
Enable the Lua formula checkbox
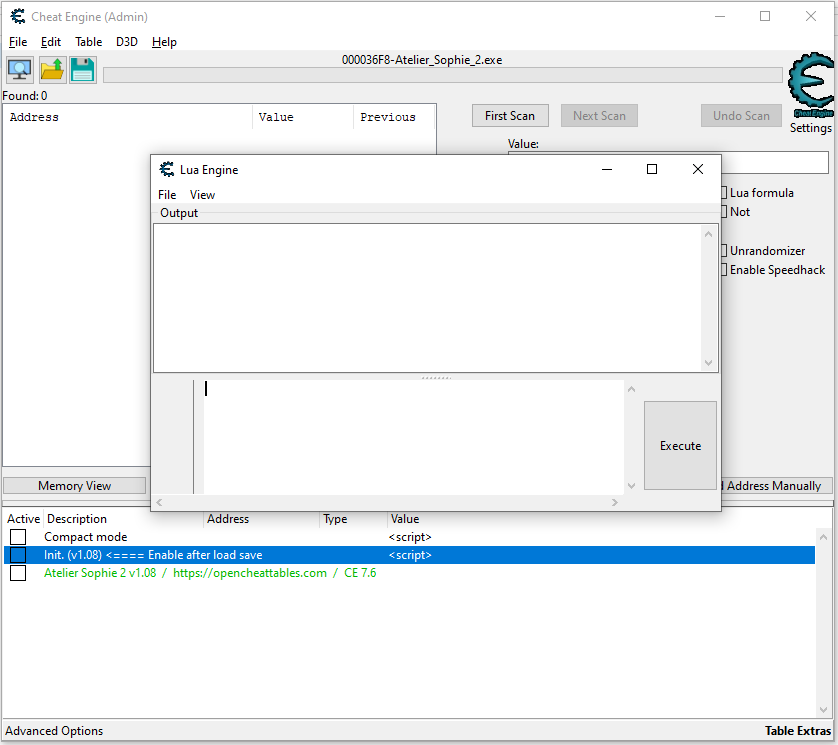(x=724, y=193)
